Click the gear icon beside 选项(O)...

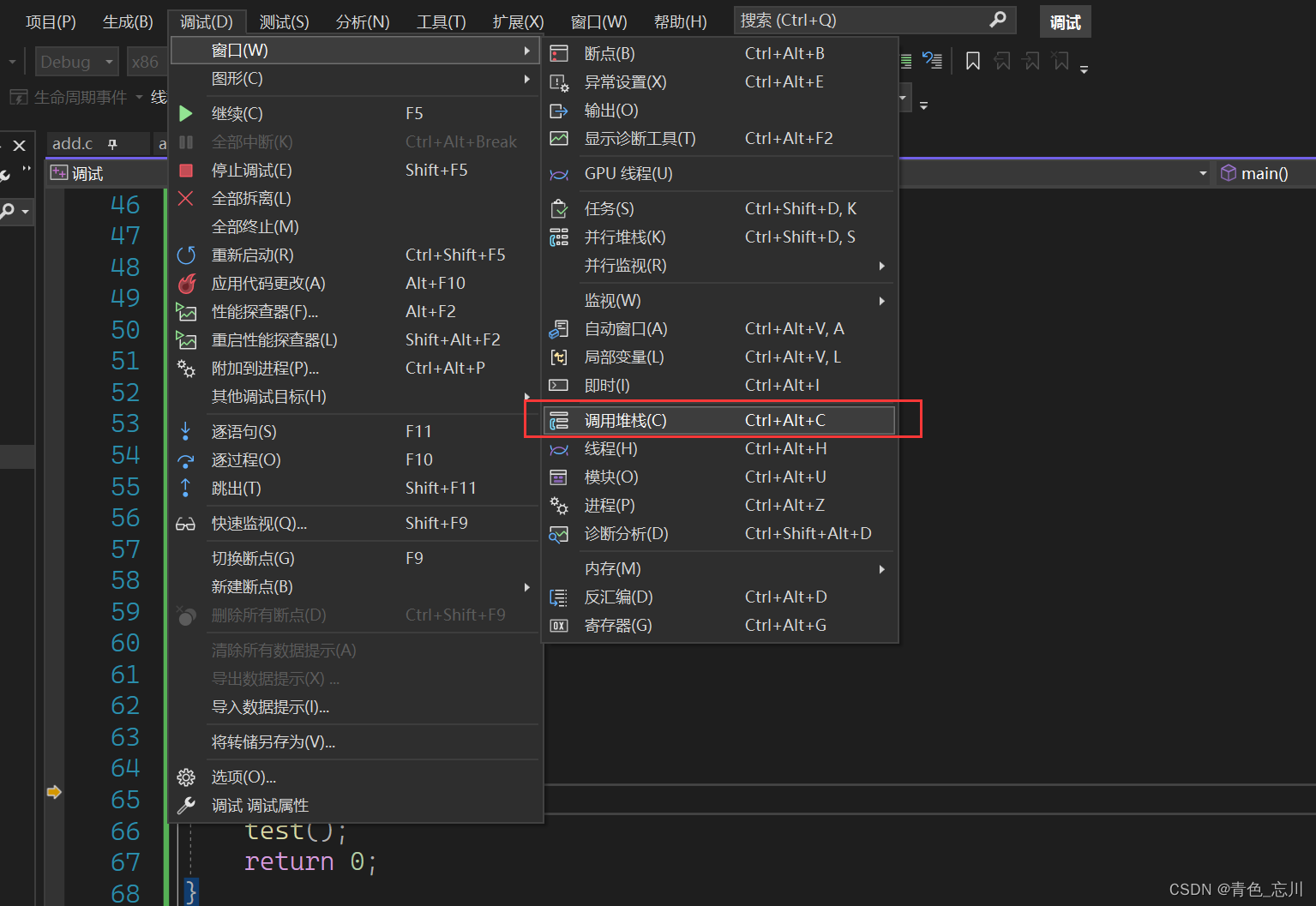(x=186, y=777)
